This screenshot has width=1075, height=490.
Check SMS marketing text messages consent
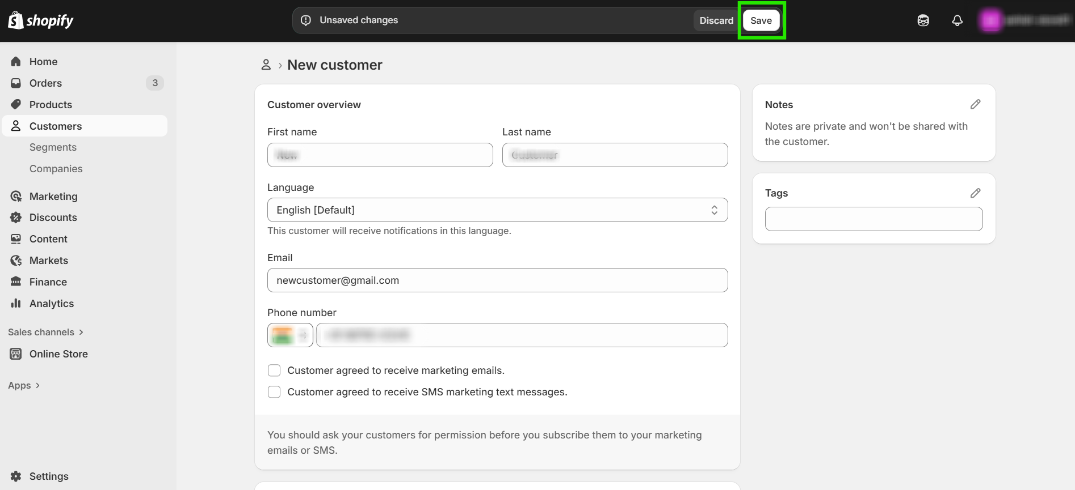(274, 392)
